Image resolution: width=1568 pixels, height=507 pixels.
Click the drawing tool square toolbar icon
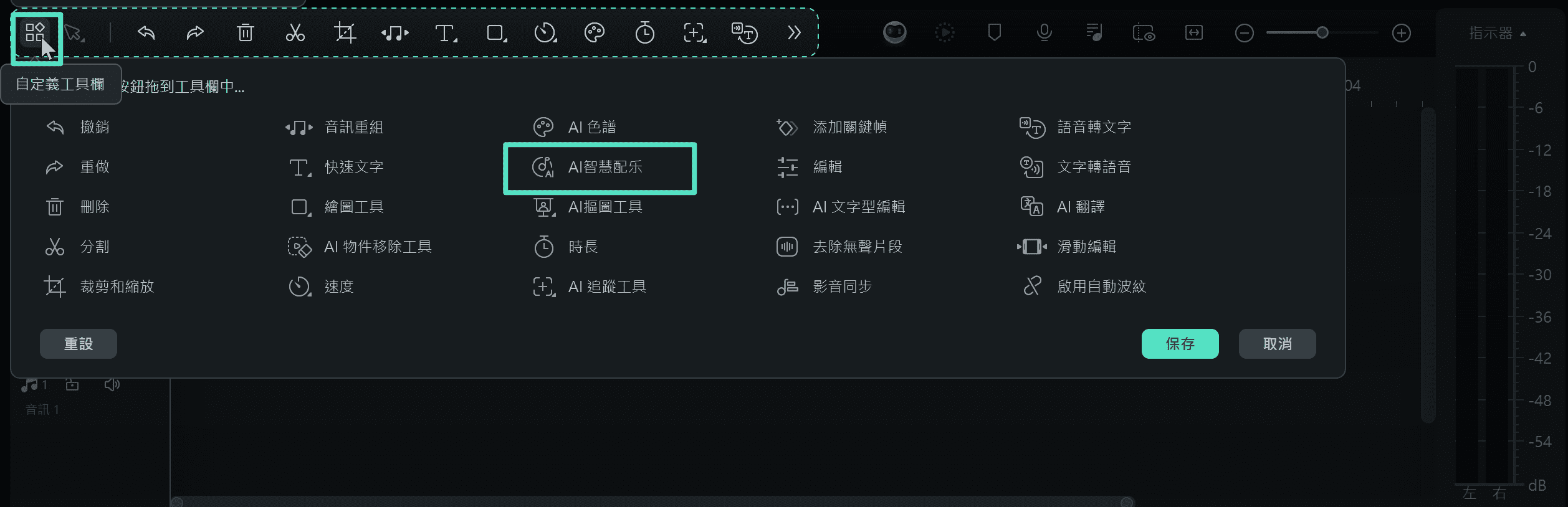(496, 33)
